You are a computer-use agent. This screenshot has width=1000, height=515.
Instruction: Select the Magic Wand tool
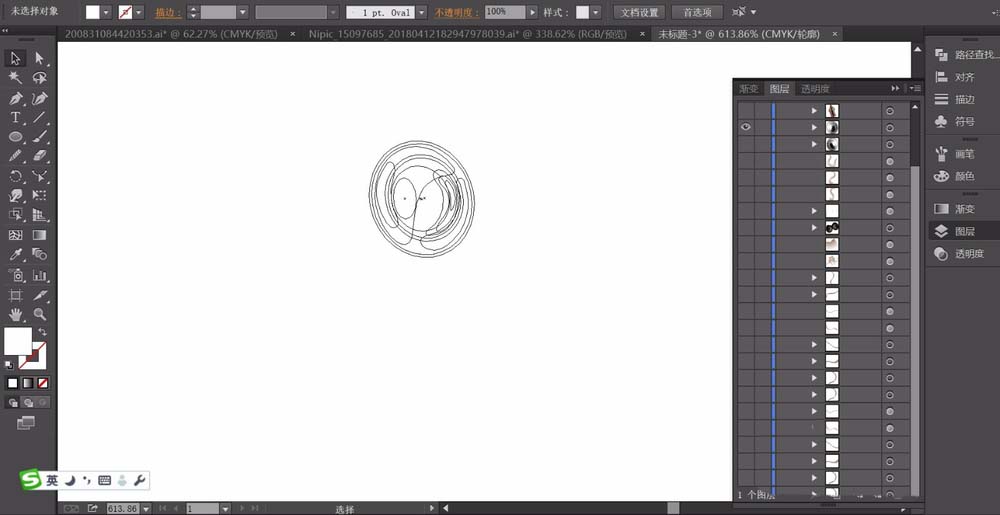[x=15, y=78]
